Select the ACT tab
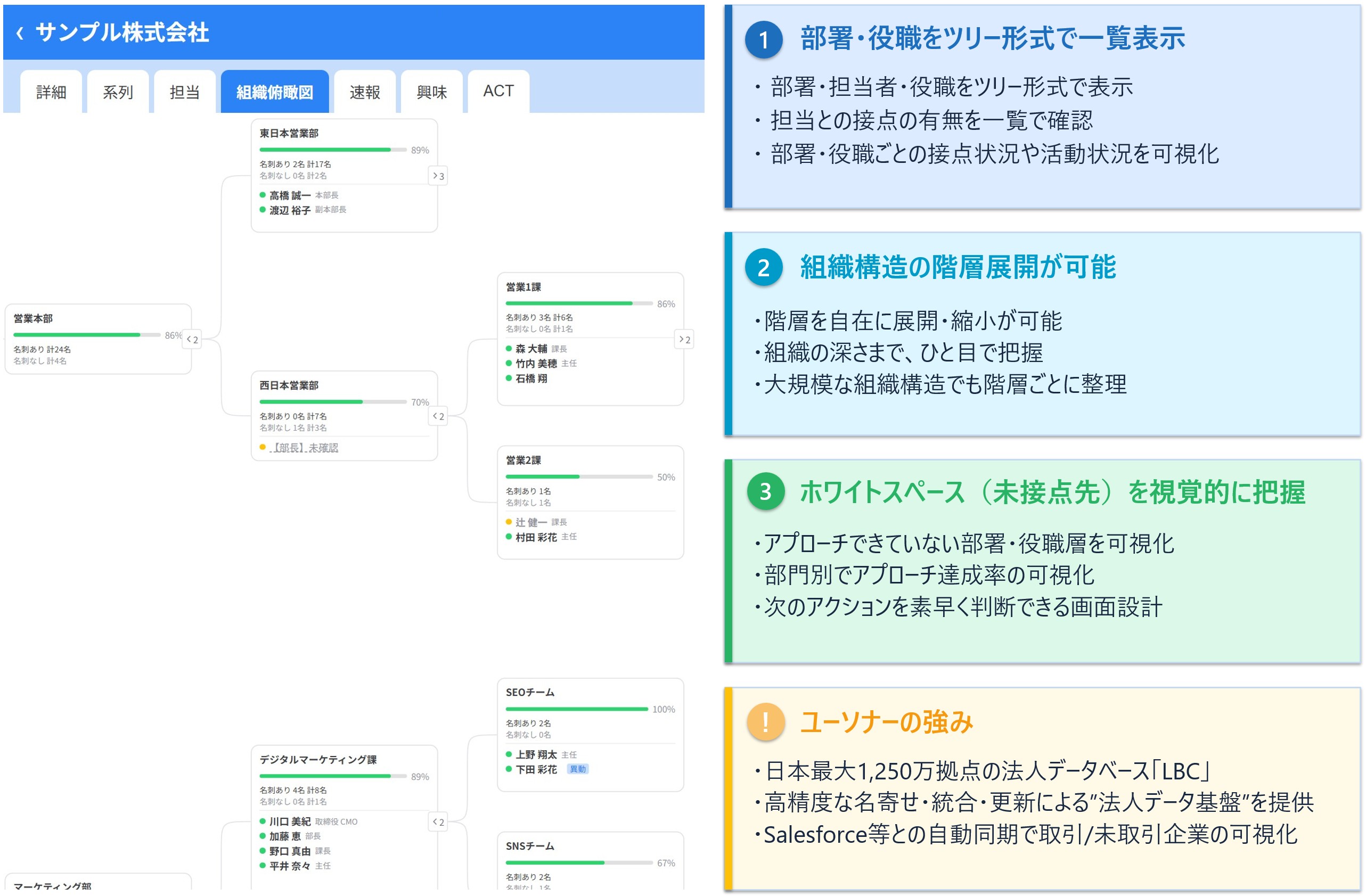 click(x=498, y=92)
